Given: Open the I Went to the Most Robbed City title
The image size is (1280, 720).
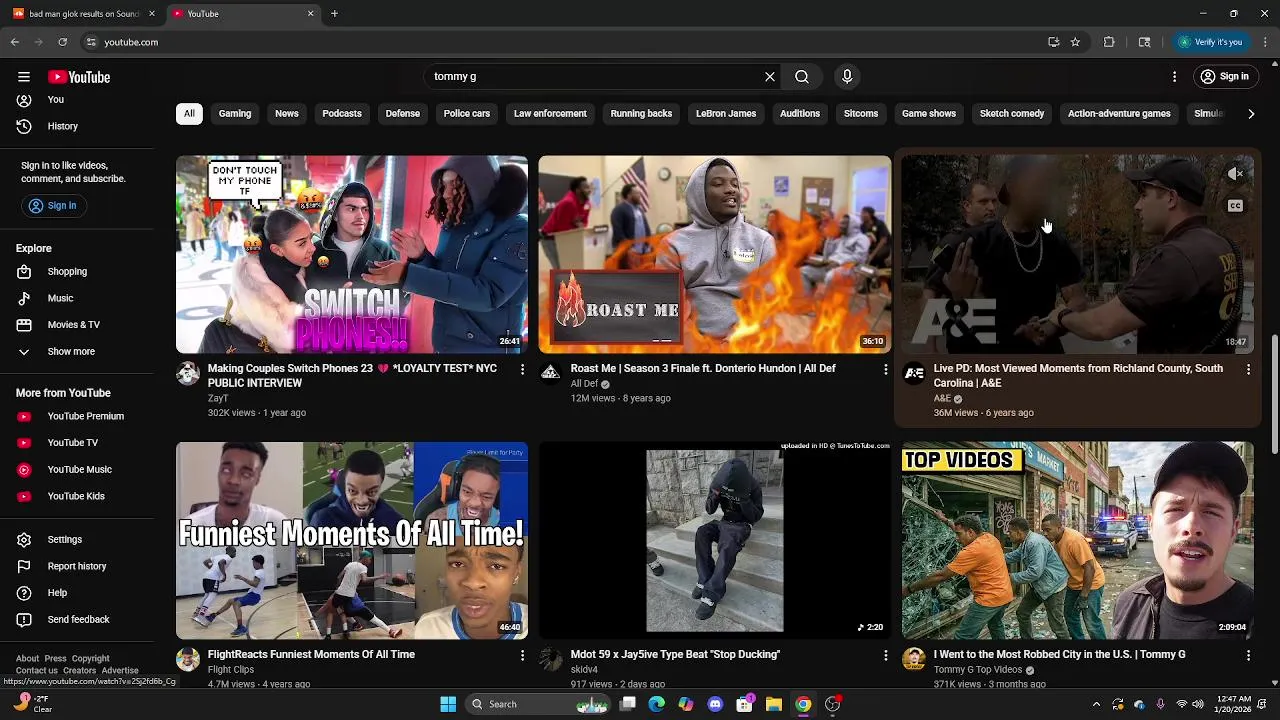Looking at the screenshot, I should 1059,655.
